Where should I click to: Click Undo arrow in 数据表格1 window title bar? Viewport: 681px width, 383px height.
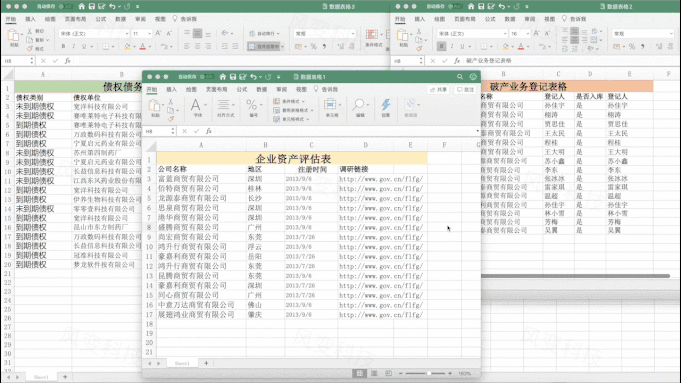click(x=253, y=77)
